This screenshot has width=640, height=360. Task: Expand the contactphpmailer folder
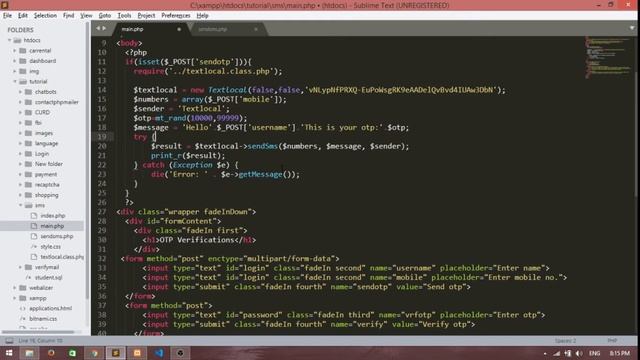pos(20,102)
